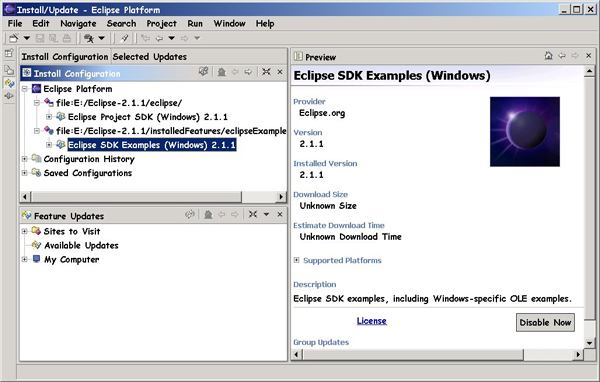This screenshot has width=600, height=382.
Task: Click the Install Configuration home icon
Action: click(x=222, y=72)
